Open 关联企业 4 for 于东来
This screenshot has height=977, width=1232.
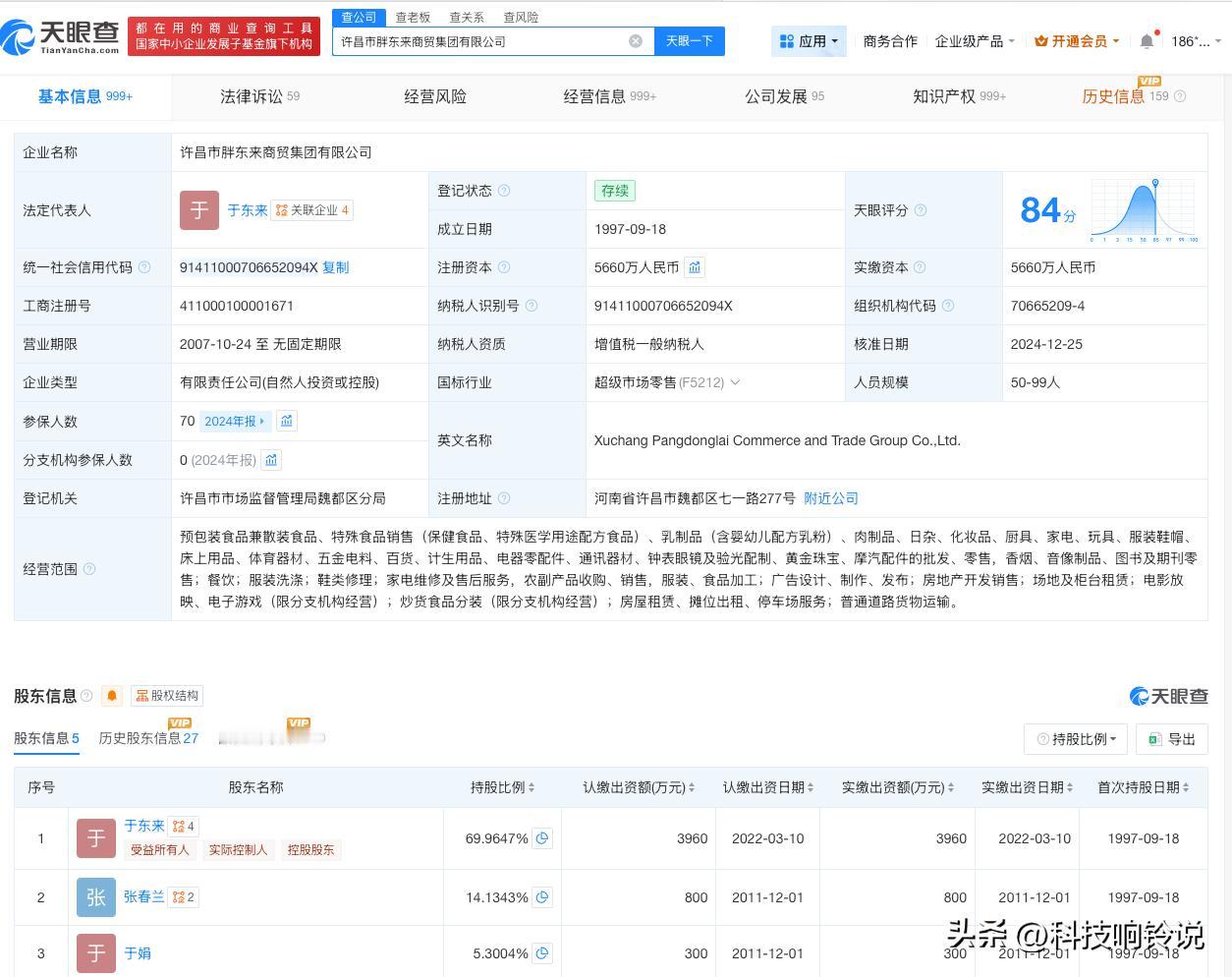tap(312, 210)
